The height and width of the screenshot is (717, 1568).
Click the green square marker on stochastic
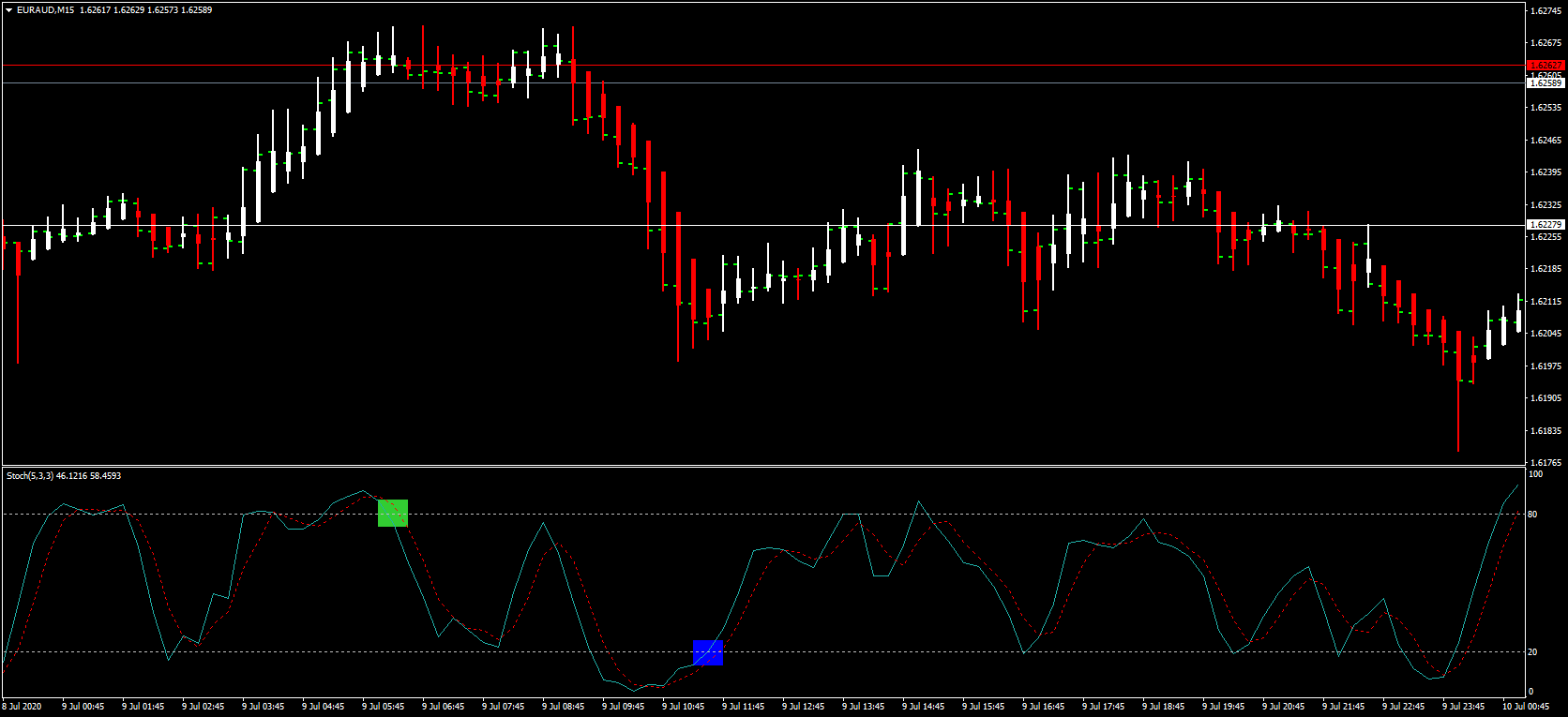(393, 513)
